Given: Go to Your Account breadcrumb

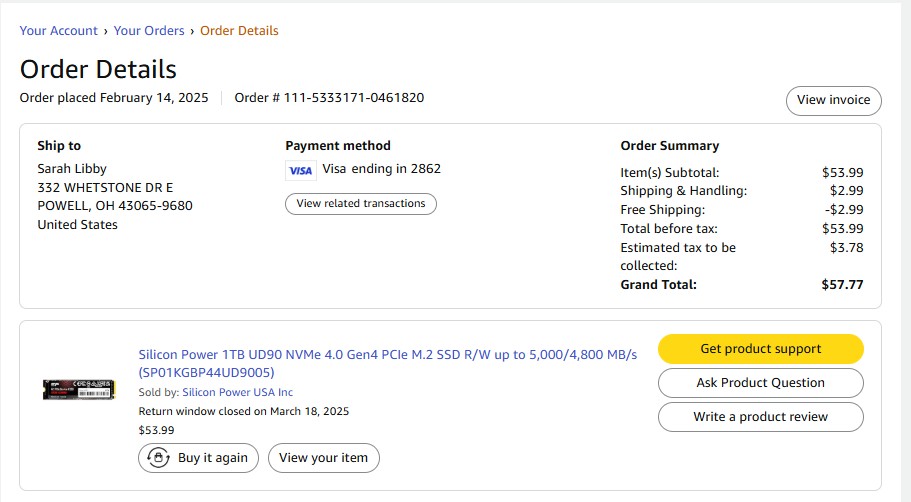Looking at the screenshot, I should [x=59, y=31].
